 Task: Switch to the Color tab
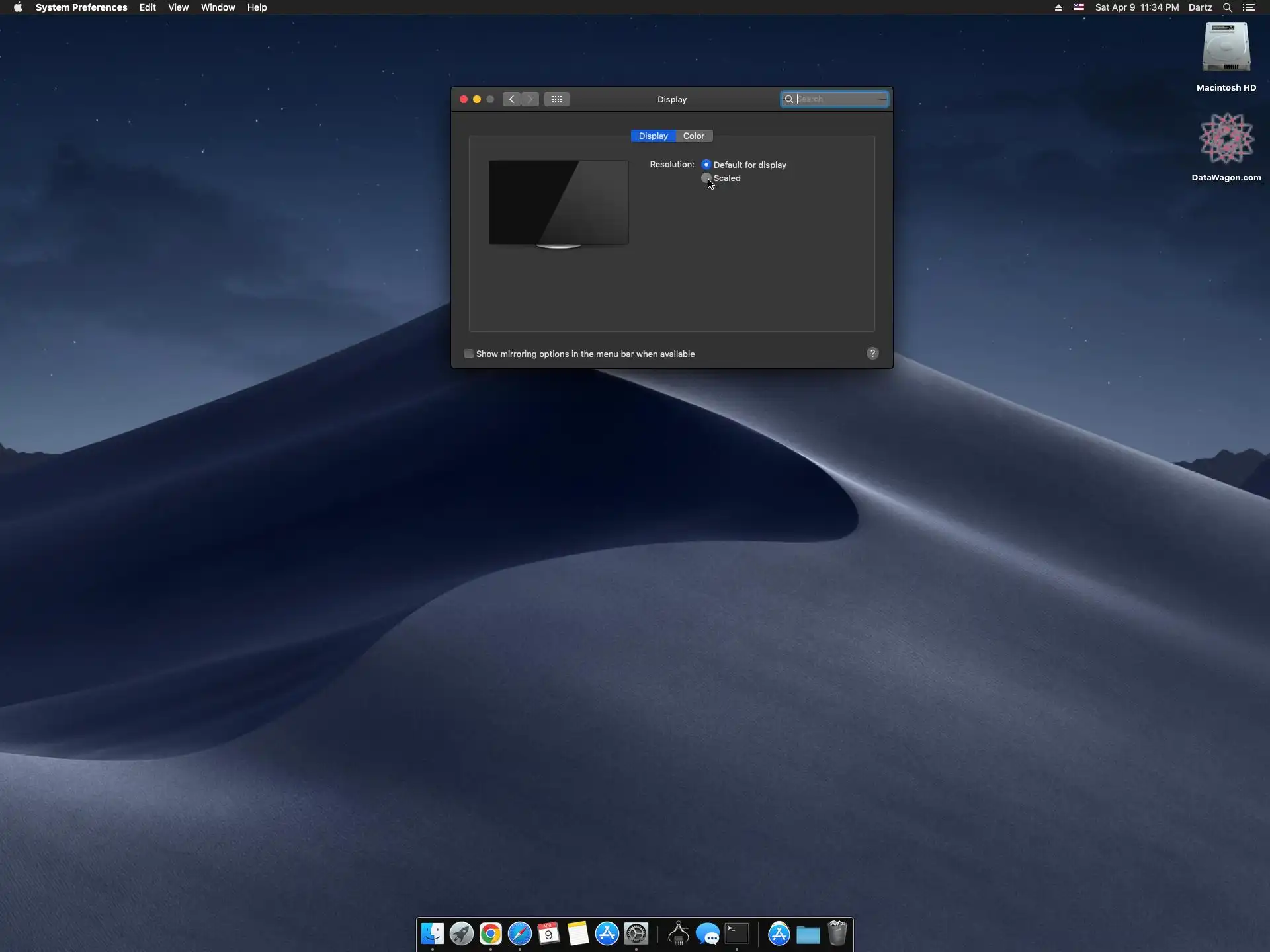pos(693,136)
